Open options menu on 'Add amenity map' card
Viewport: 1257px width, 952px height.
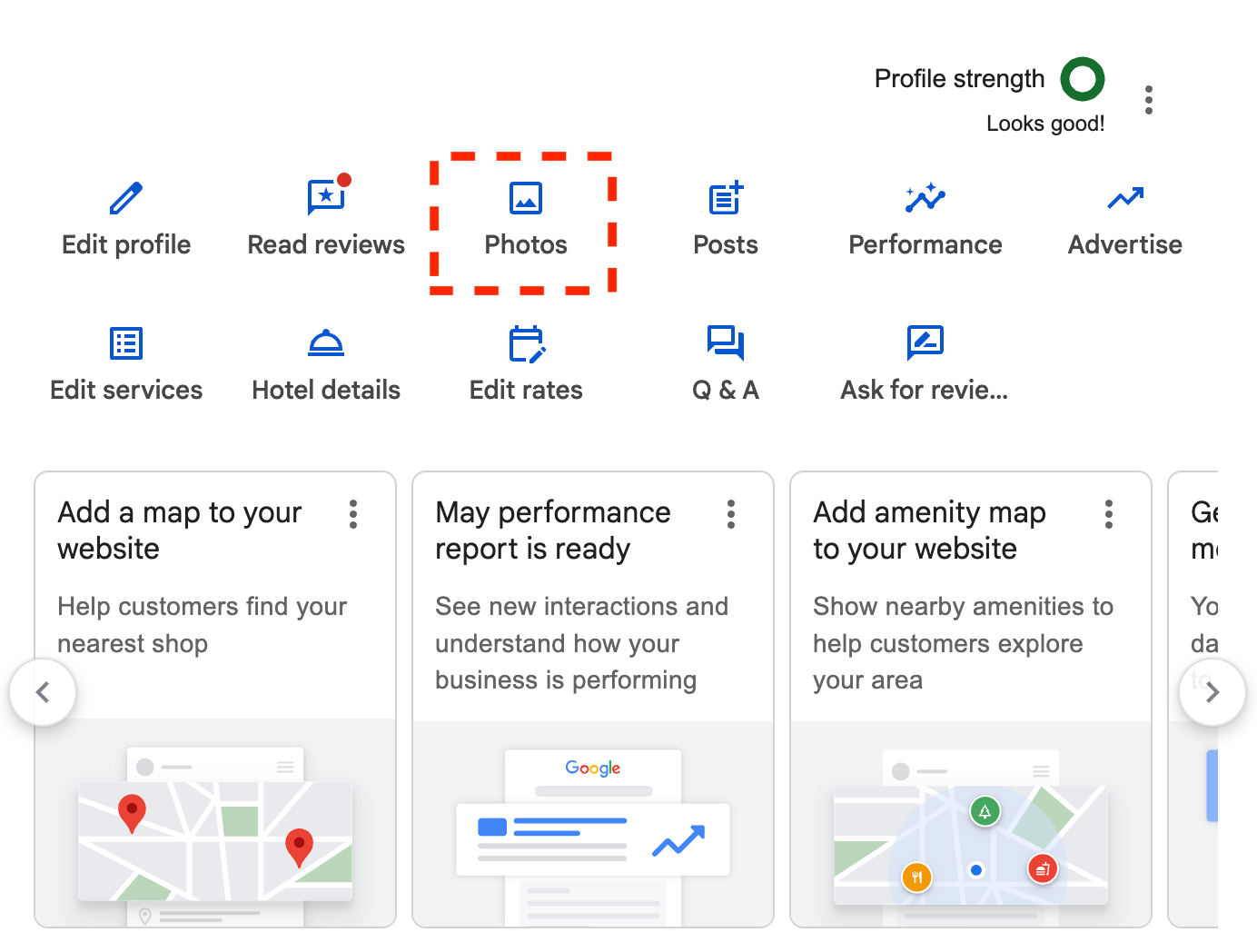point(1109,514)
